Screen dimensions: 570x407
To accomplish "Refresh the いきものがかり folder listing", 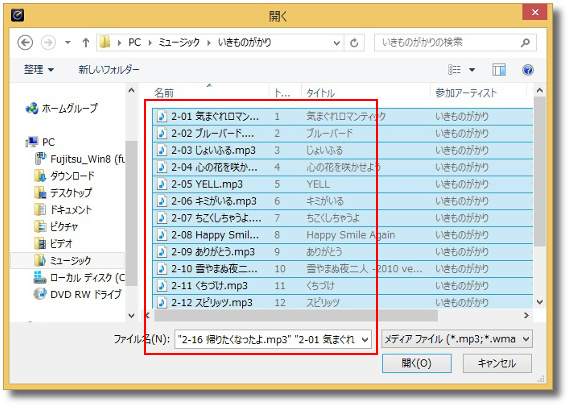I will tap(354, 43).
